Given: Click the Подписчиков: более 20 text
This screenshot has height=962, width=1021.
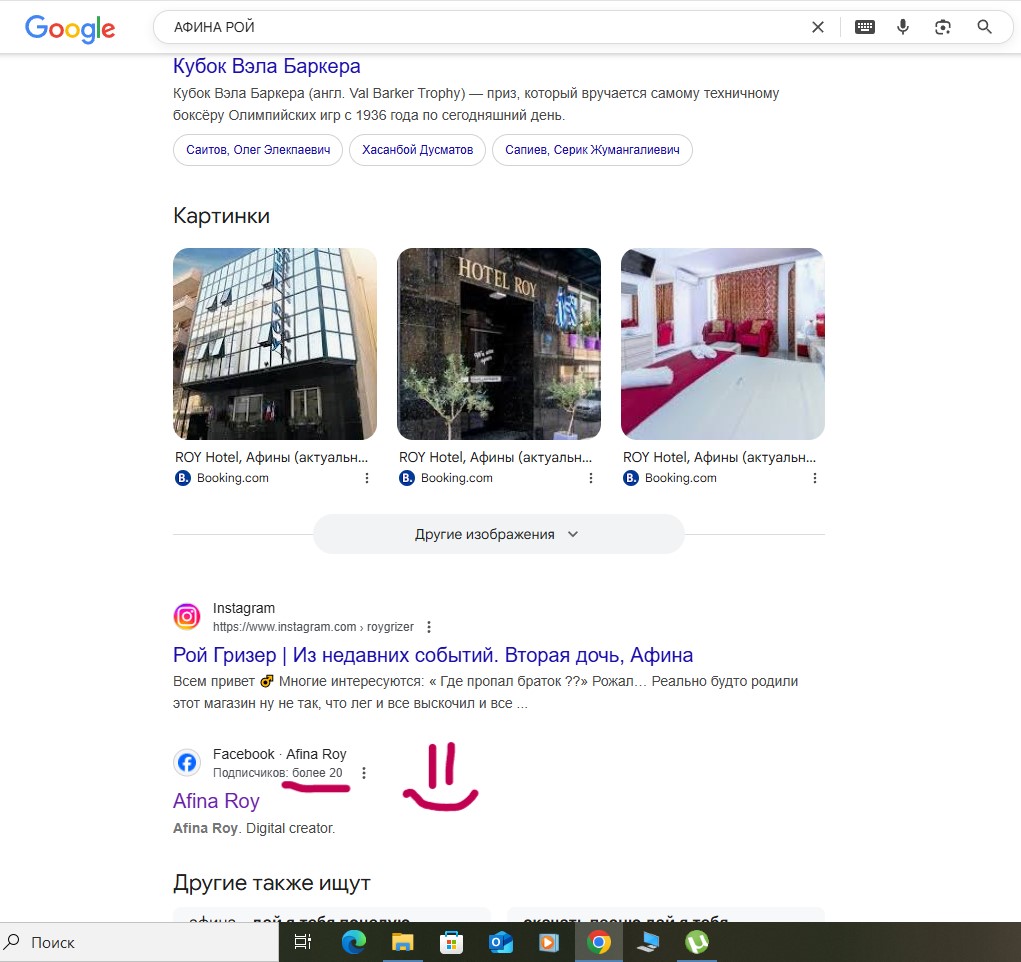Looking at the screenshot, I should [x=277, y=773].
